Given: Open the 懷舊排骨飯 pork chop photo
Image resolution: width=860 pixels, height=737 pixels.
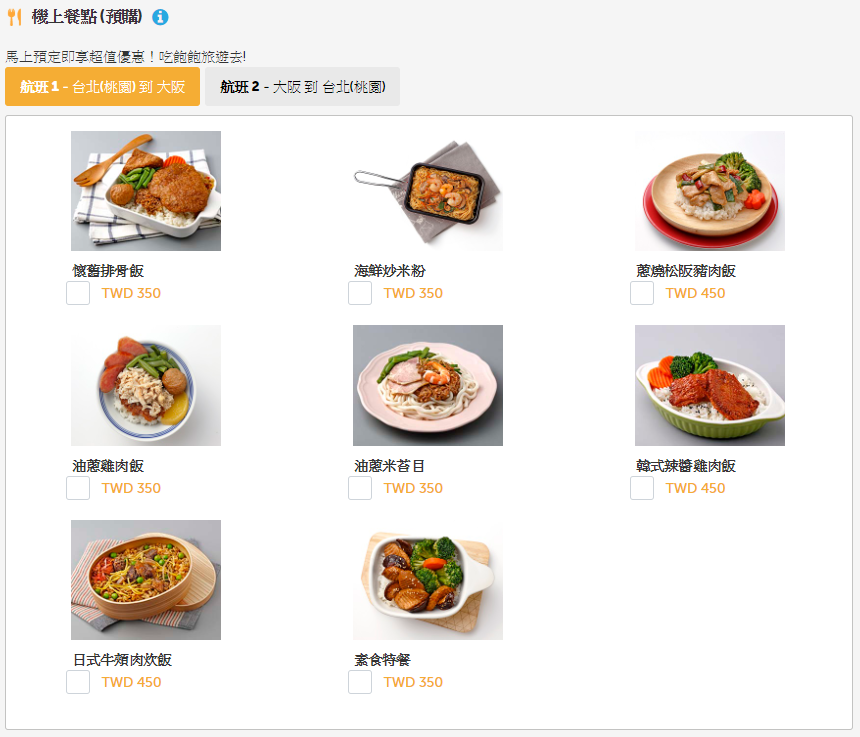Looking at the screenshot, I should [x=146, y=191].
